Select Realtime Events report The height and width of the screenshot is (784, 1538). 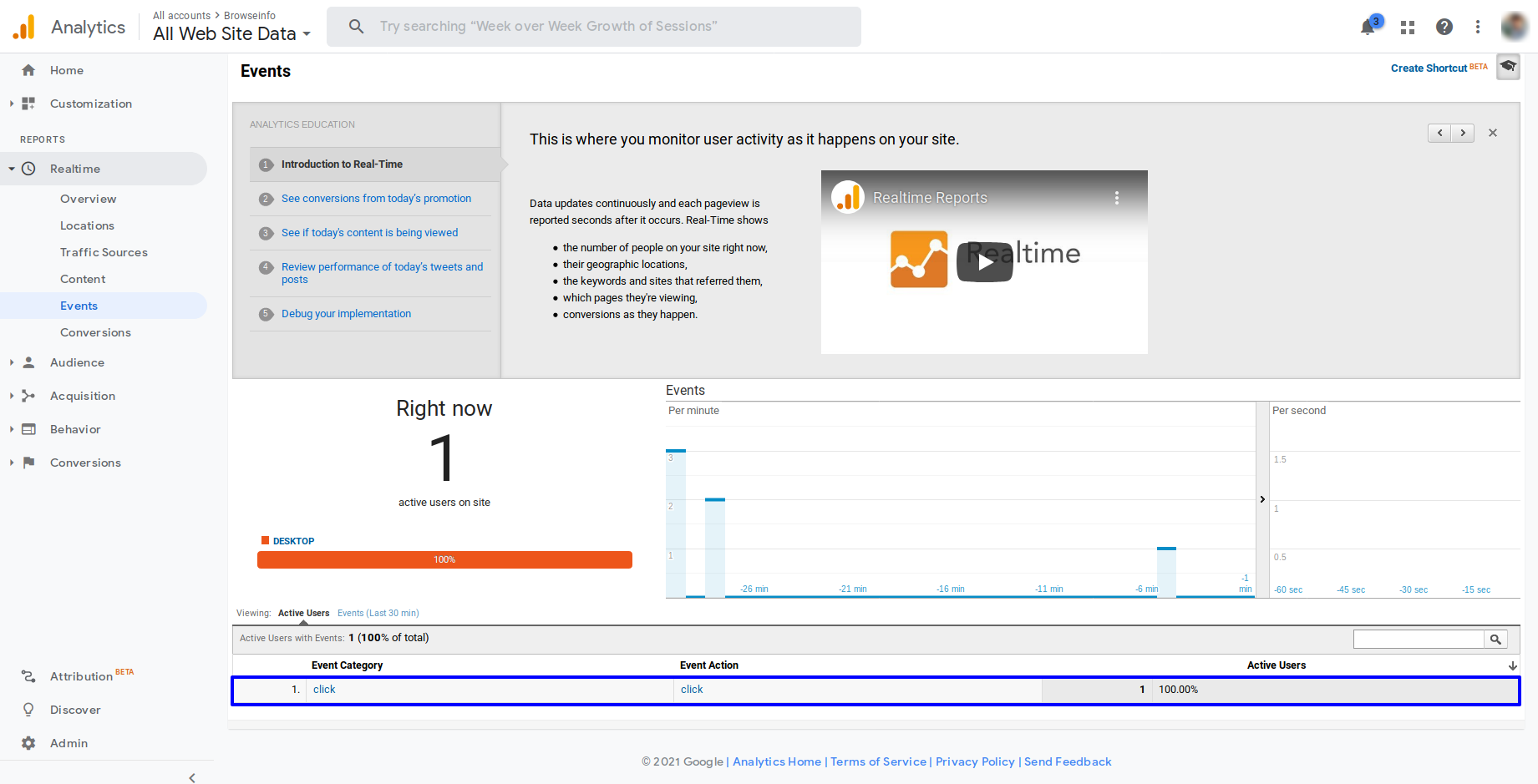pyautogui.click(x=79, y=306)
